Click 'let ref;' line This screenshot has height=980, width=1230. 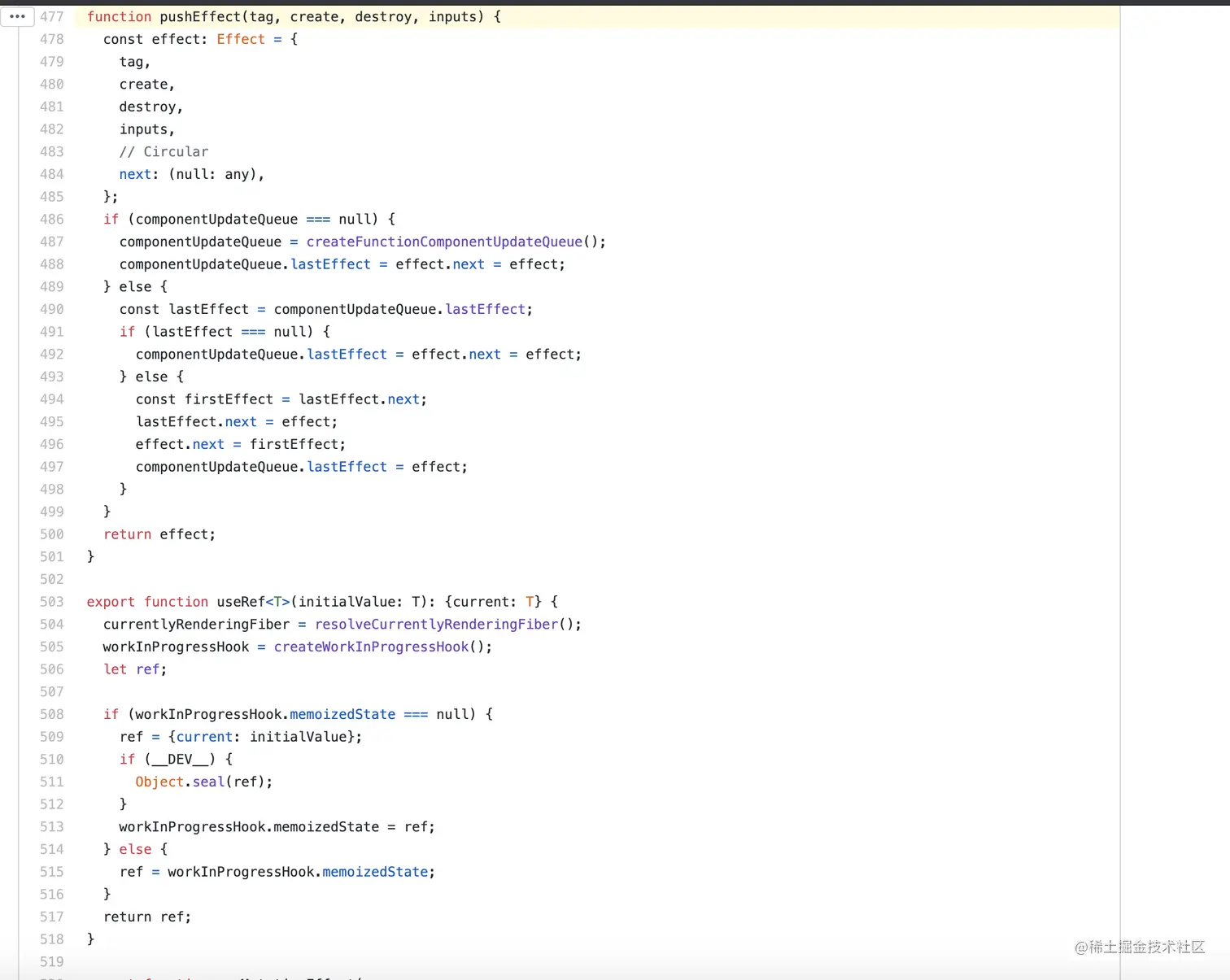[135, 669]
